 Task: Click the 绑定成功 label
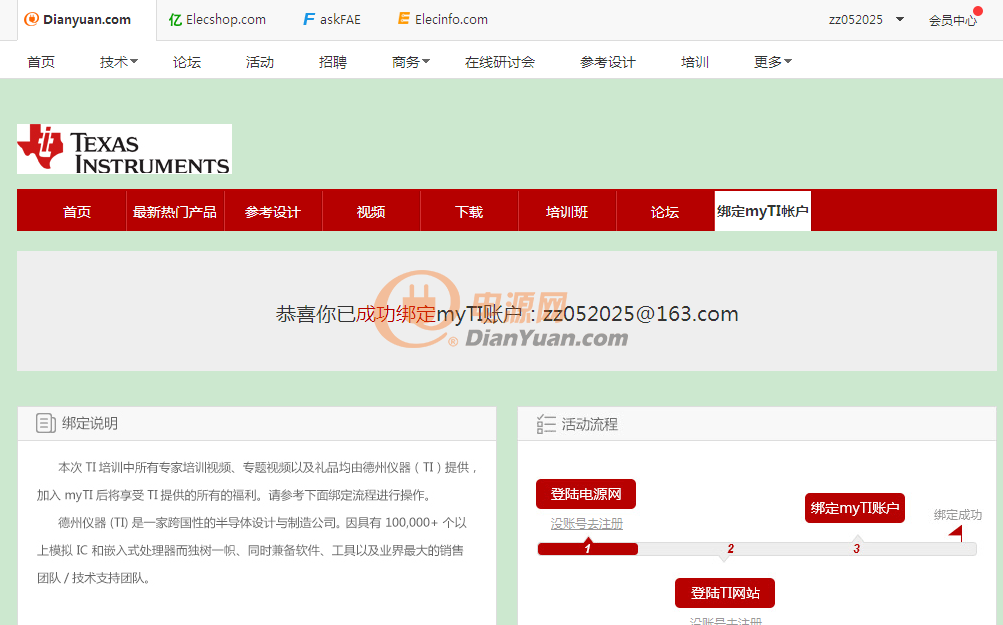pyautogui.click(x=958, y=515)
